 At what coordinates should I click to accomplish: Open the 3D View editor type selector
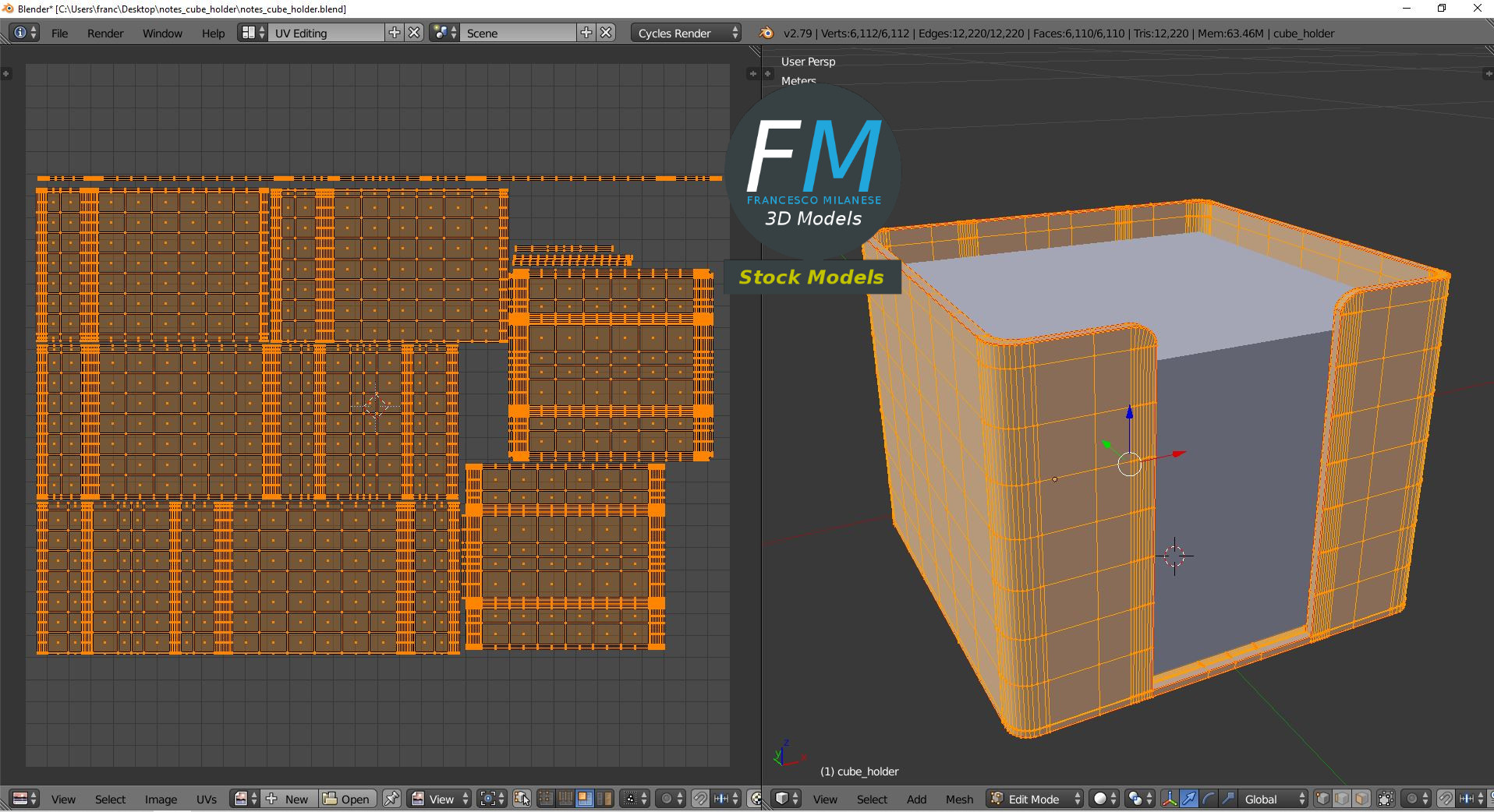click(787, 799)
